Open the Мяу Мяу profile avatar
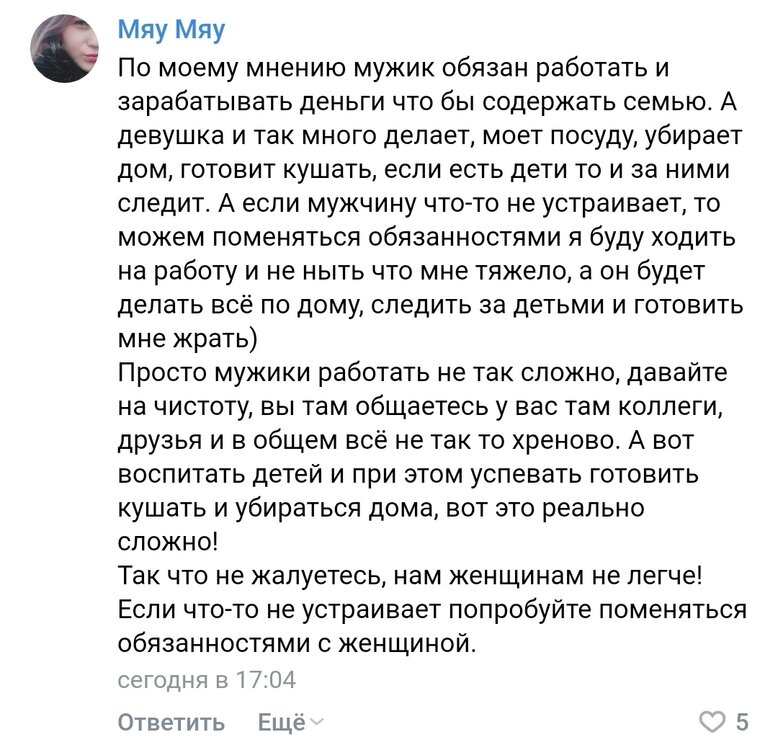 (65, 47)
